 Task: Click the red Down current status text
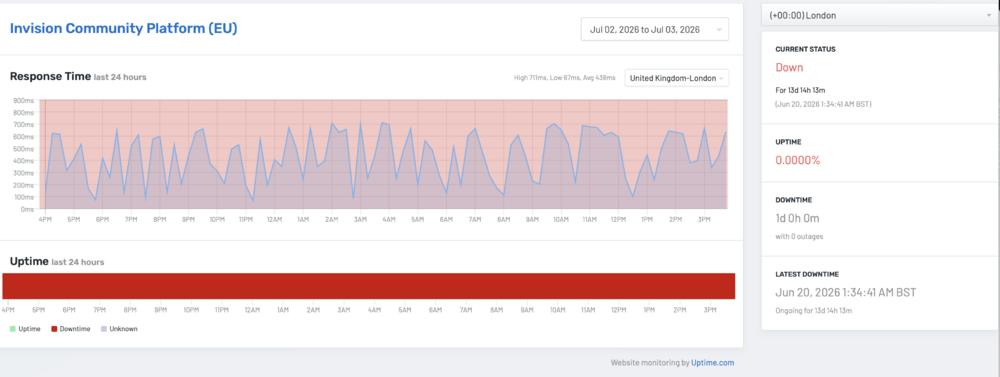click(790, 68)
